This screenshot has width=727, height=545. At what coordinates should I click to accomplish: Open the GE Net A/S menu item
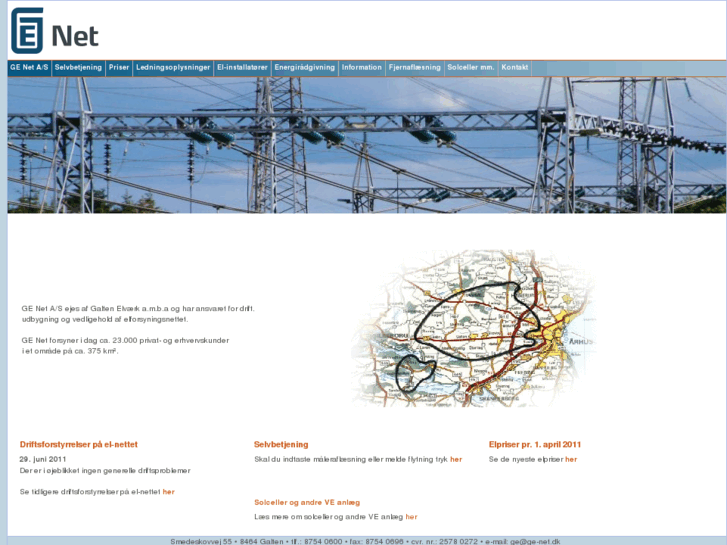pyautogui.click(x=29, y=68)
